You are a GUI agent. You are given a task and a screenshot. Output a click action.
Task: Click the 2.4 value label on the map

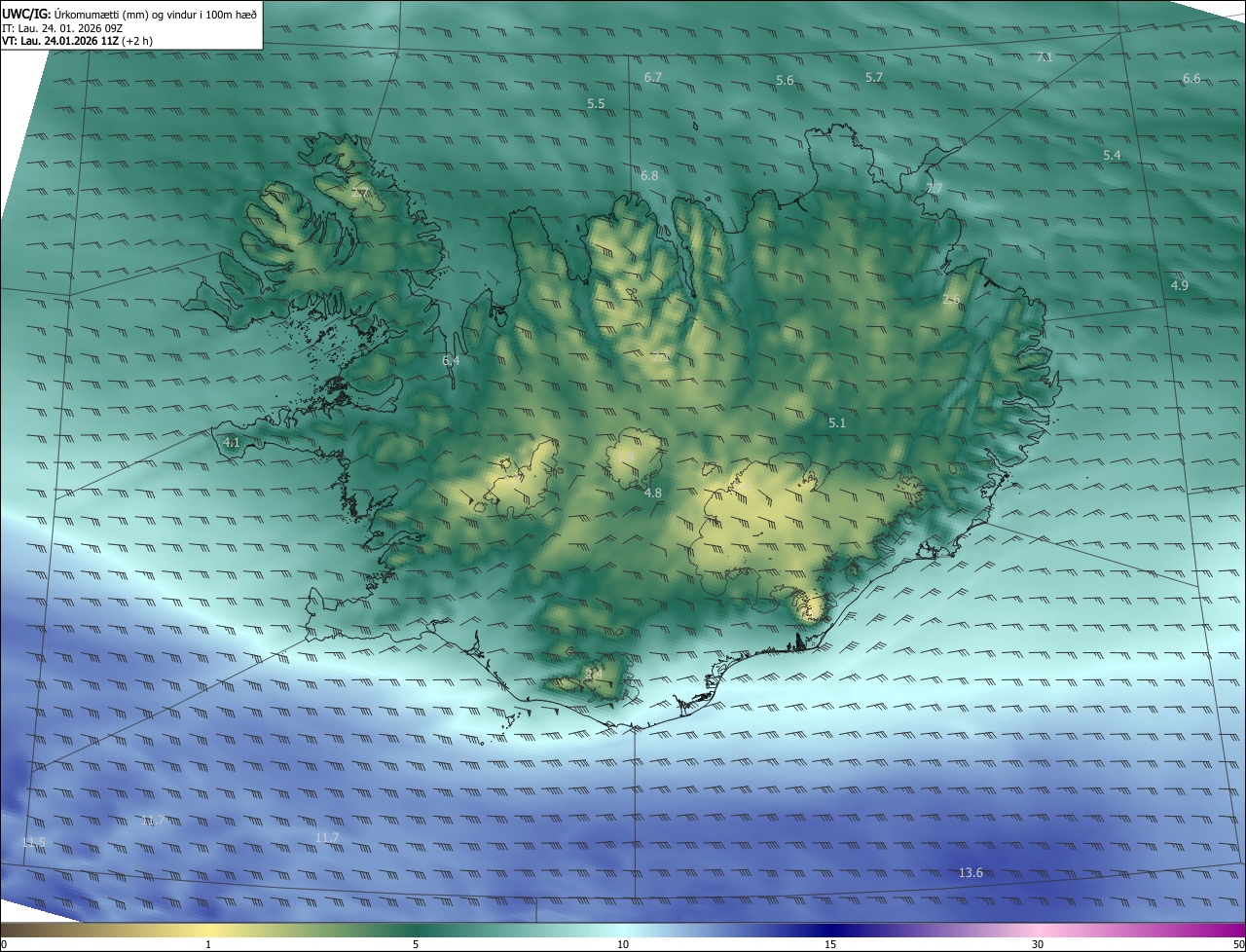(x=595, y=672)
